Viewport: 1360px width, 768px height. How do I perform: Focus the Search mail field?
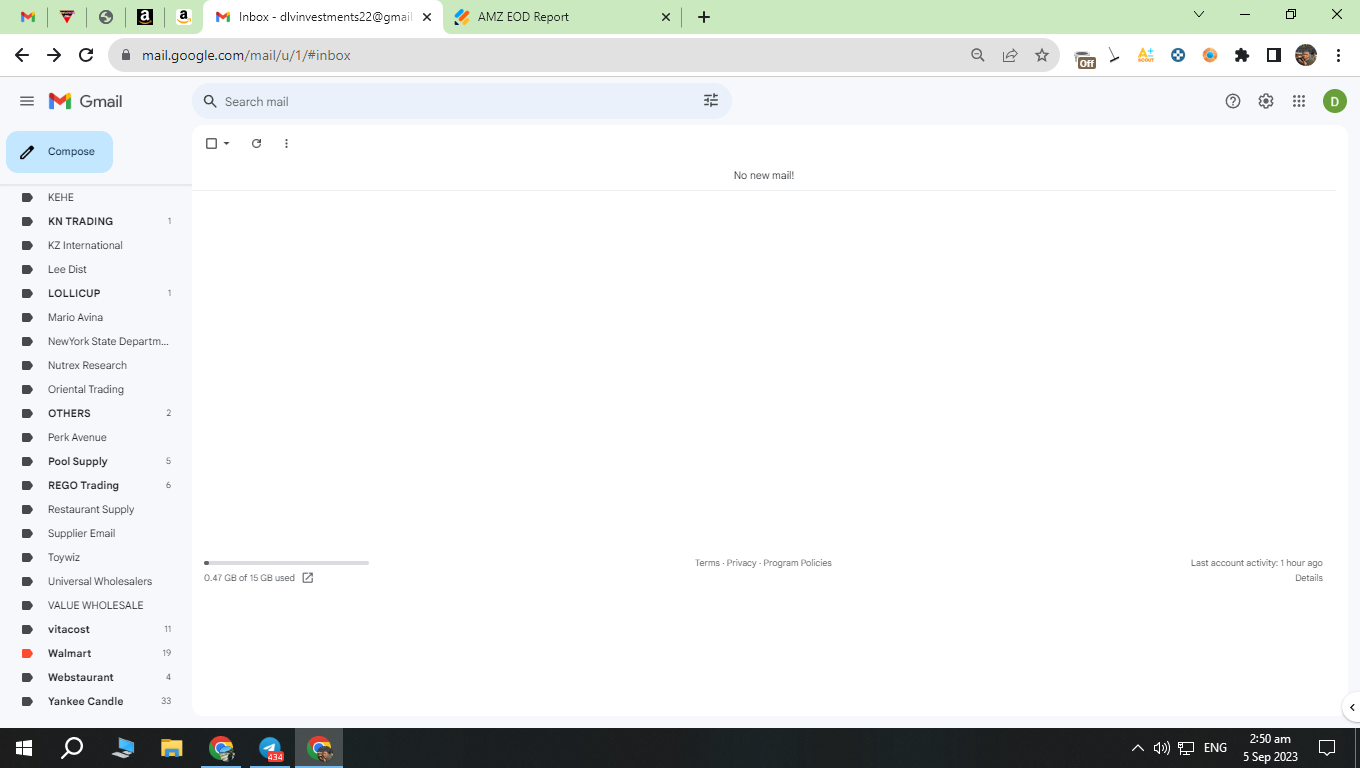click(x=462, y=101)
